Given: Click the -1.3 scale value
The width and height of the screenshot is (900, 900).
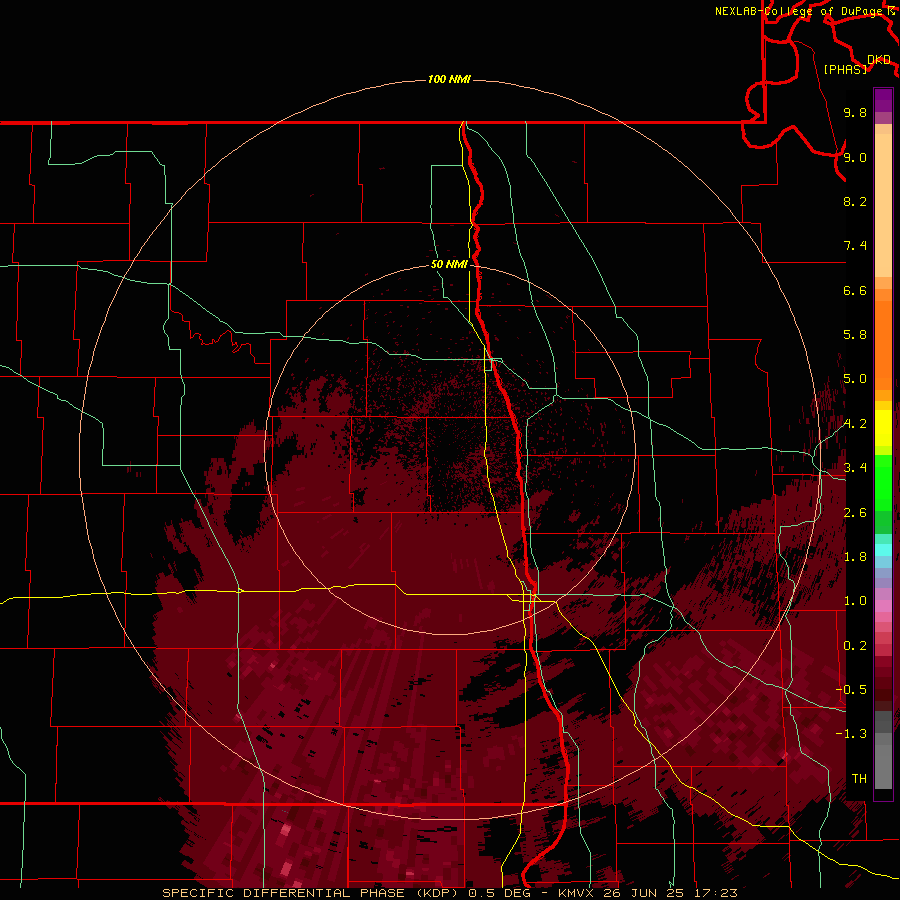Looking at the screenshot, I should pyautogui.click(x=851, y=734).
